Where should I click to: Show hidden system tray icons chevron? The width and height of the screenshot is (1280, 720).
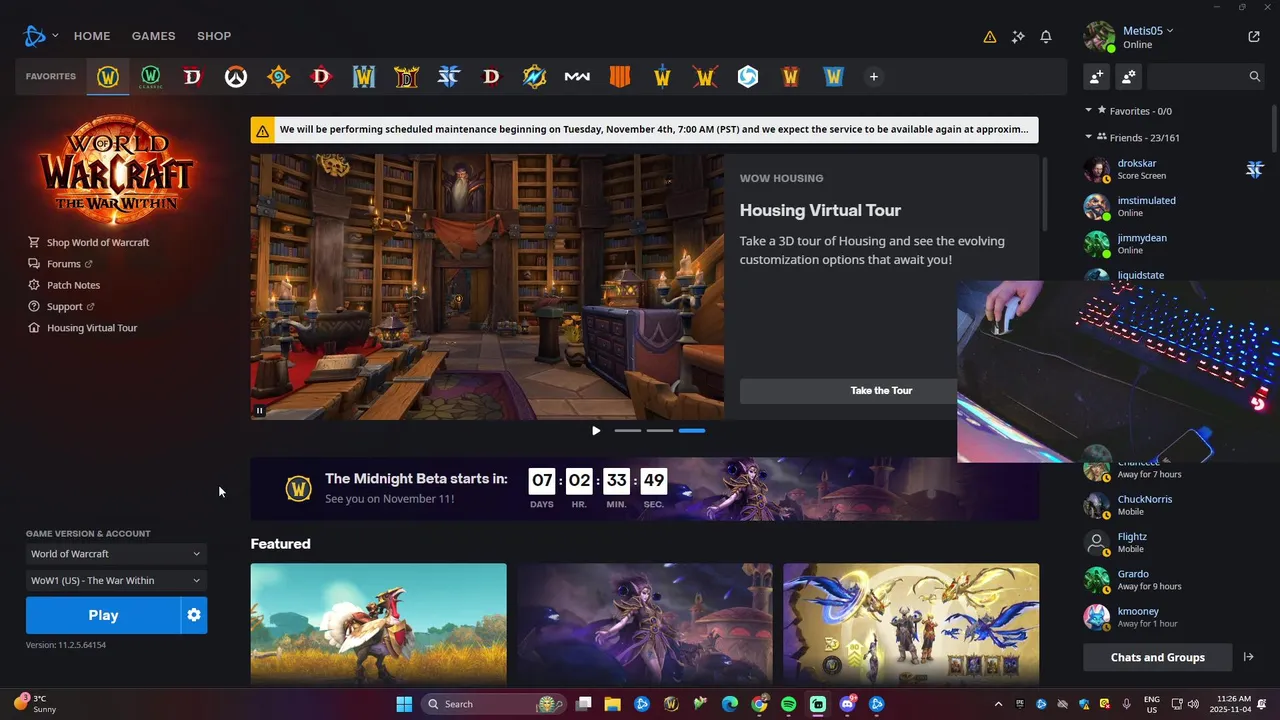(x=997, y=704)
